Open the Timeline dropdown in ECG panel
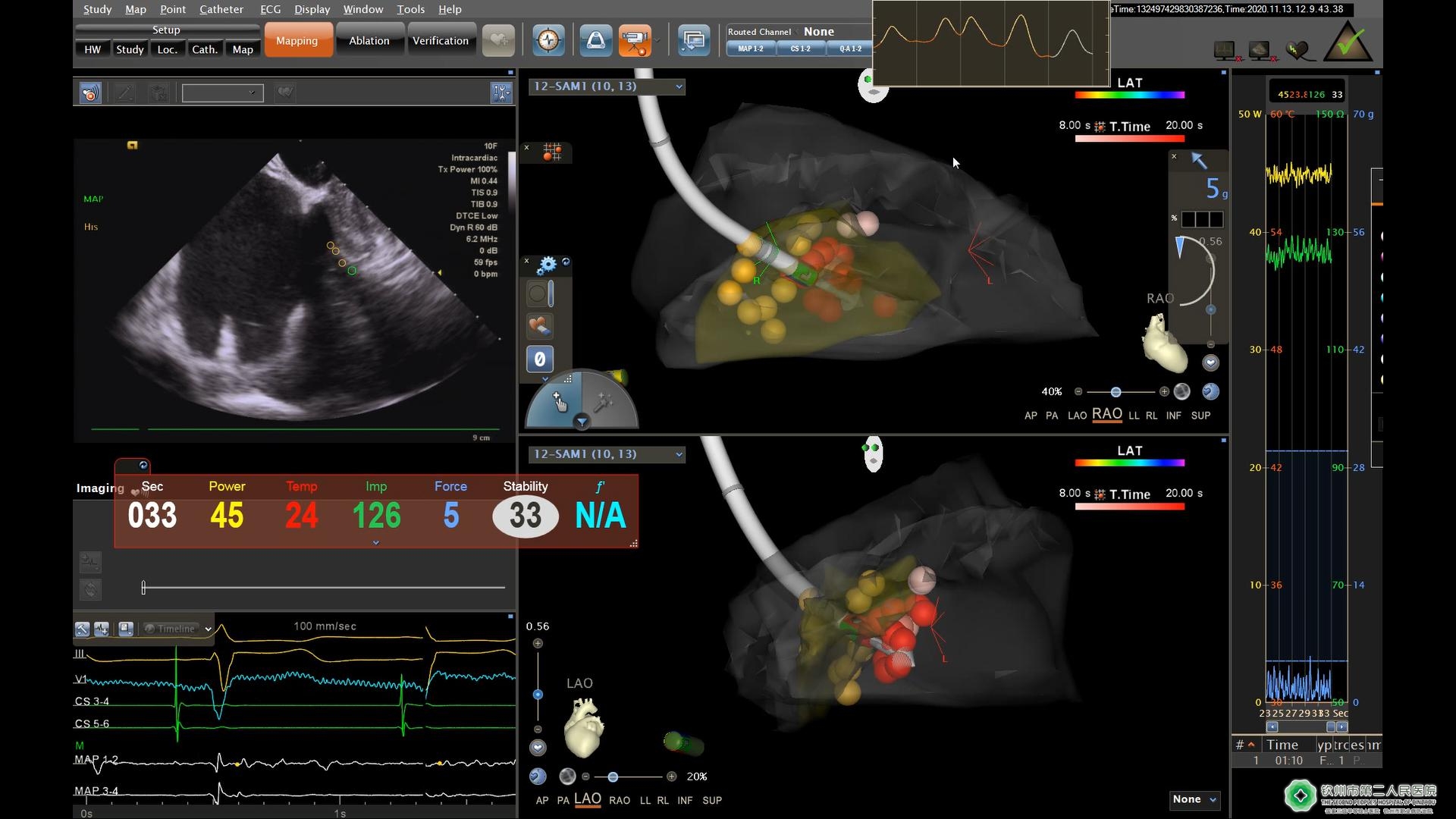Image resolution: width=1456 pixels, height=819 pixels. pyautogui.click(x=208, y=629)
